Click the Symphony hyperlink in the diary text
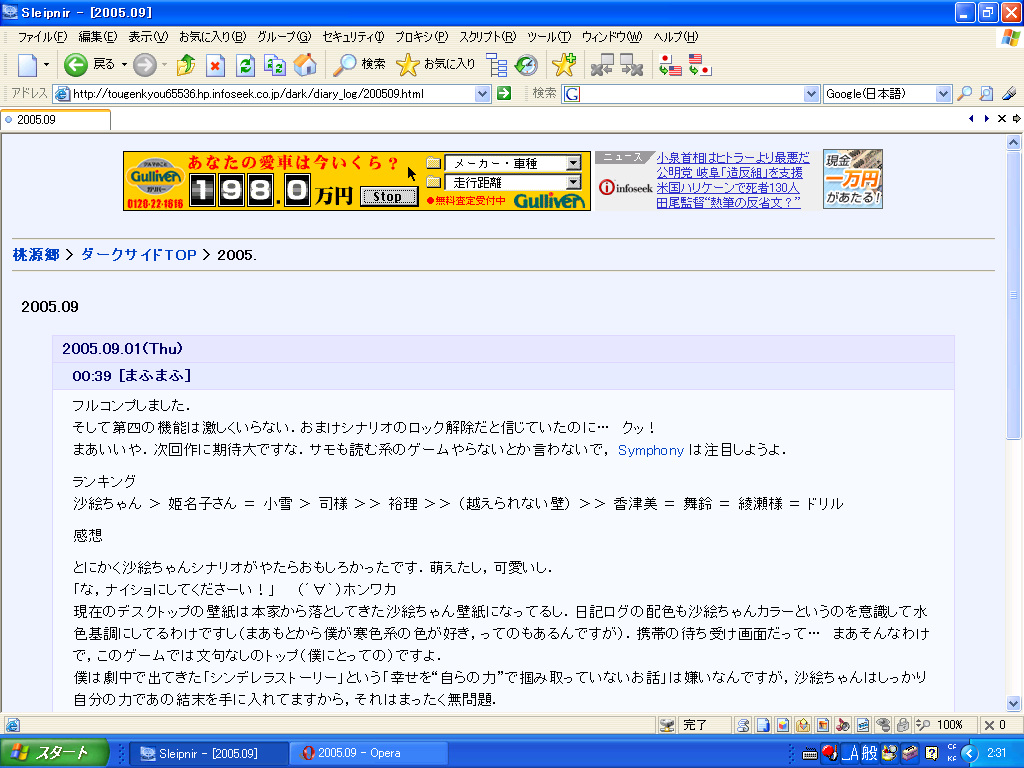Viewport: 1024px width, 768px height. tap(650, 450)
